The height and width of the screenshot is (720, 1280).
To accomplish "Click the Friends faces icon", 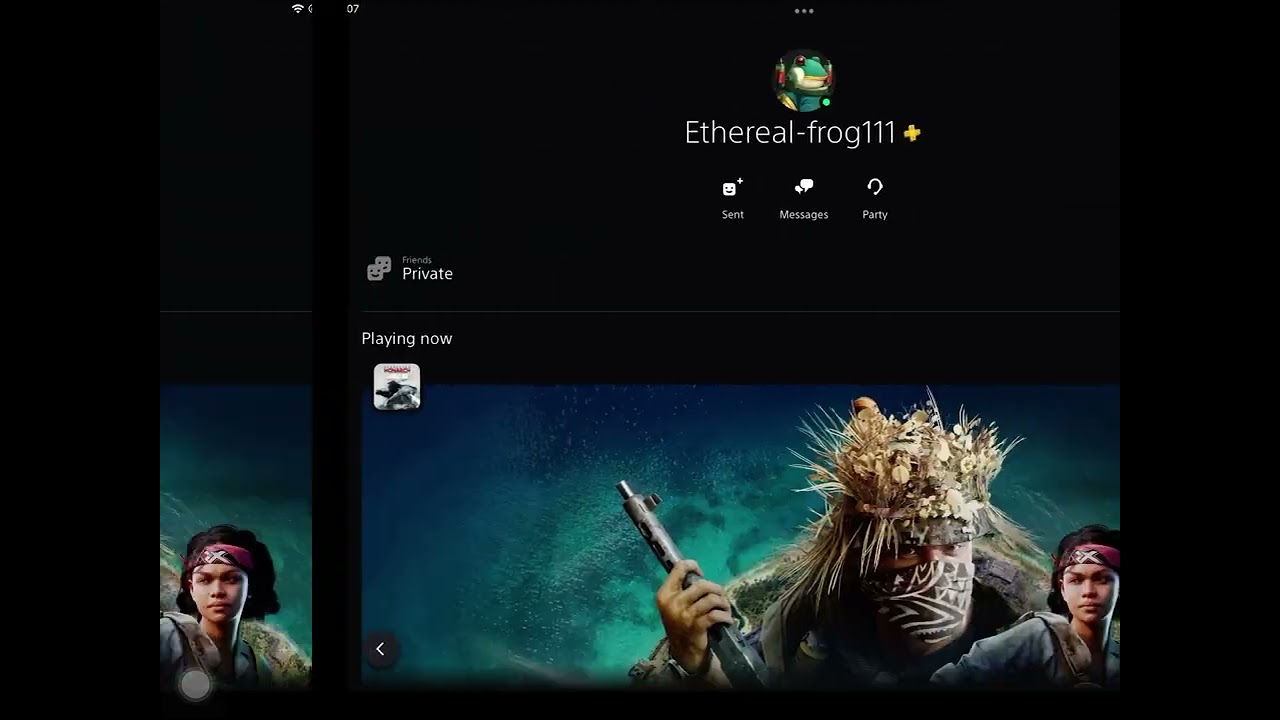I will coord(379,268).
